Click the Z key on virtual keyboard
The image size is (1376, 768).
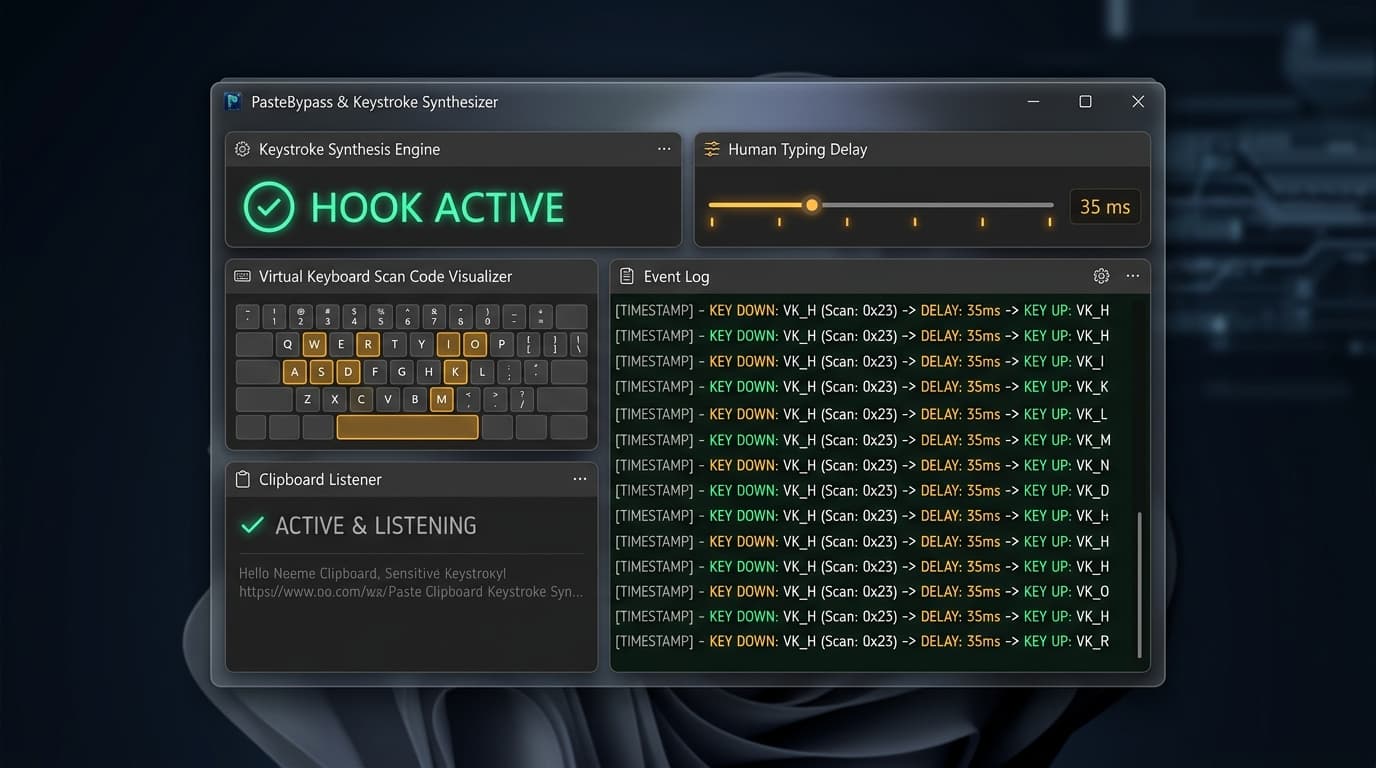click(307, 400)
